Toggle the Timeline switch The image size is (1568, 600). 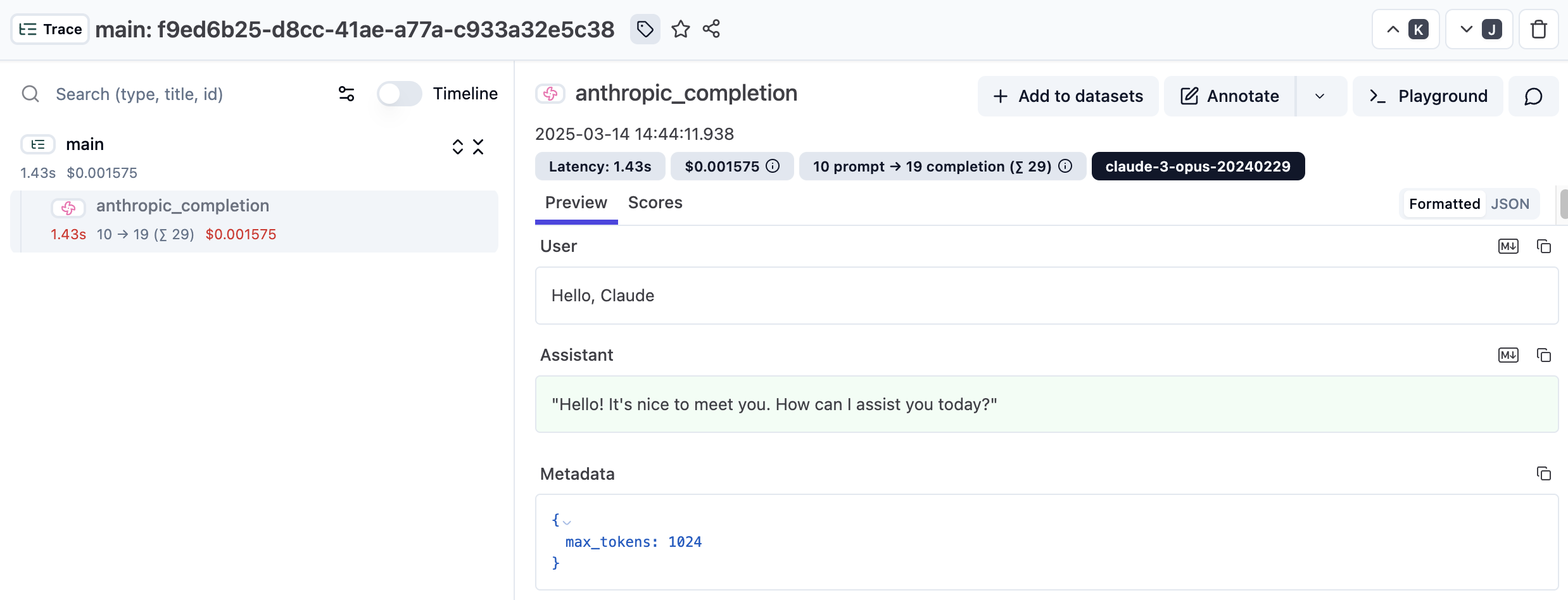click(x=399, y=94)
